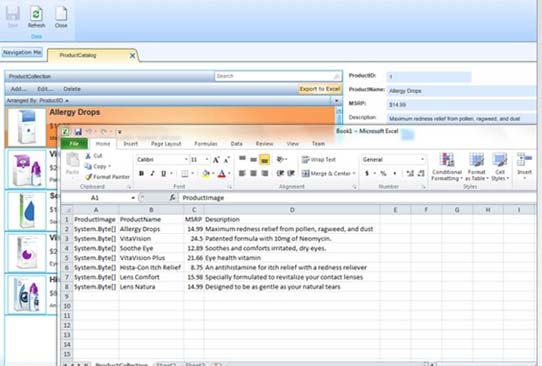This screenshot has width=542, height=366.
Task: Switch to Excel Review tab
Action: coord(264,144)
